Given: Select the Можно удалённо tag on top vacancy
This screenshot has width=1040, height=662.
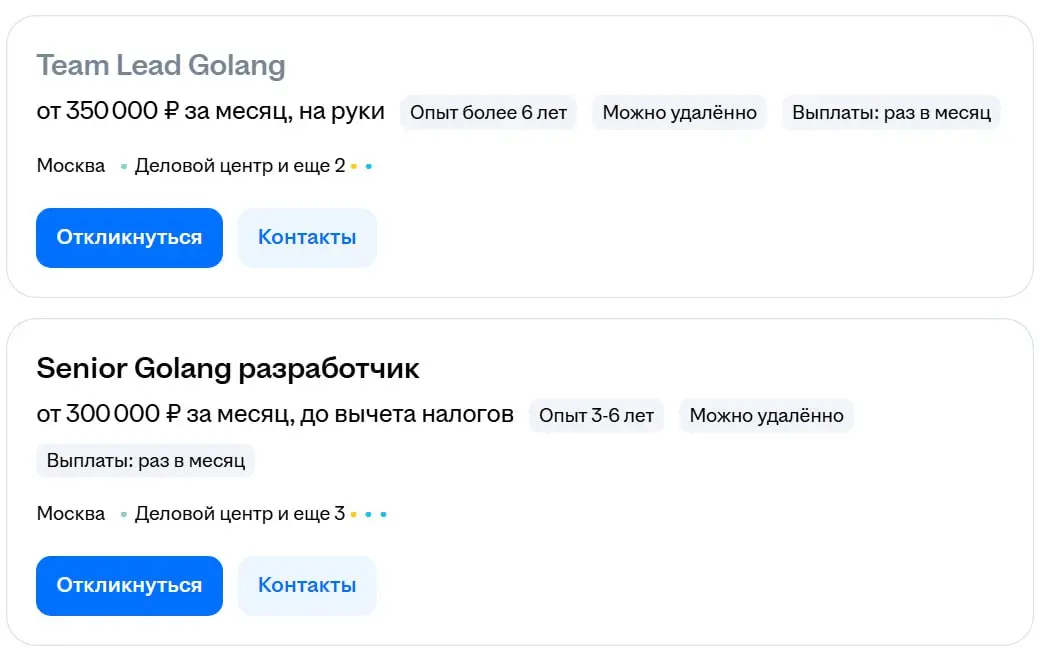Looking at the screenshot, I should click(679, 112).
